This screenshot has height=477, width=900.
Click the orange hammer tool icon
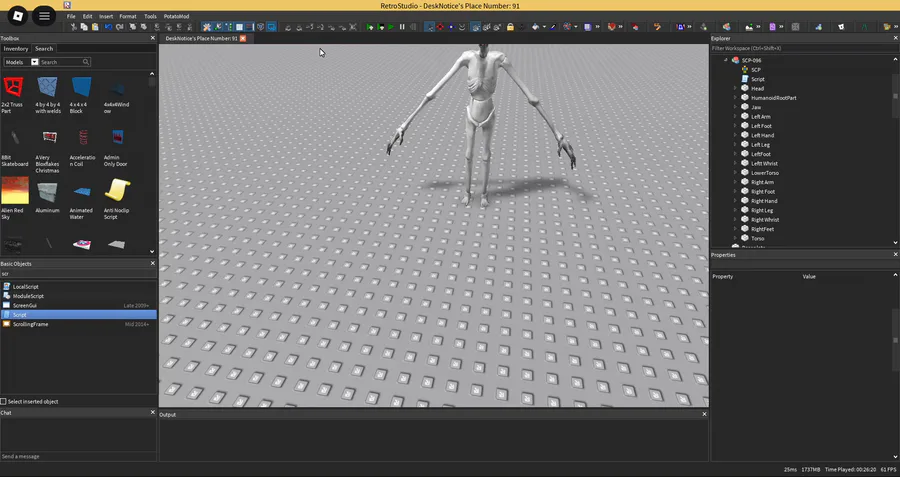[657, 27]
